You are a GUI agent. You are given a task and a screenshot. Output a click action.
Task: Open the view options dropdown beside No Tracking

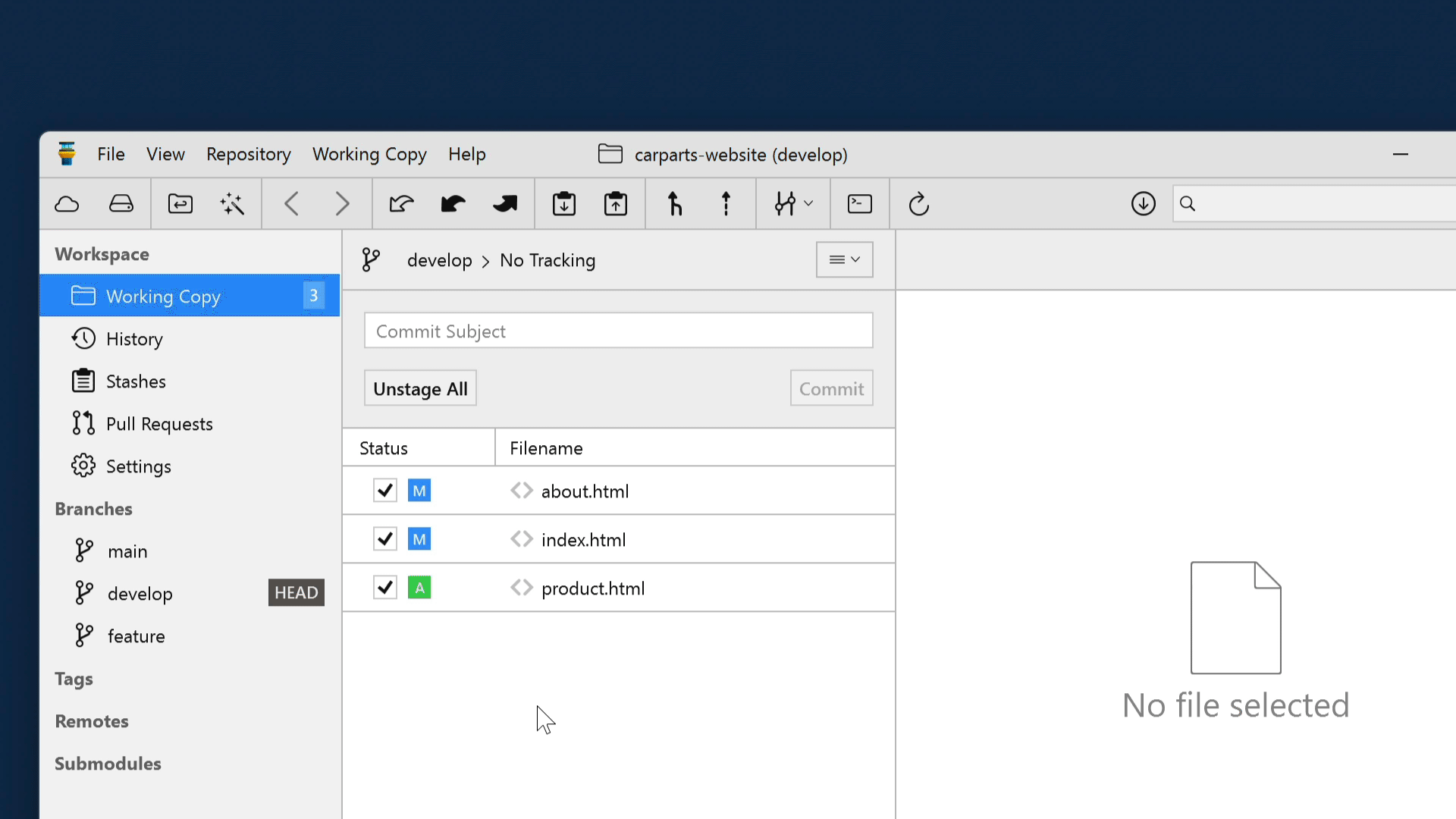pyautogui.click(x=844, y=260)
